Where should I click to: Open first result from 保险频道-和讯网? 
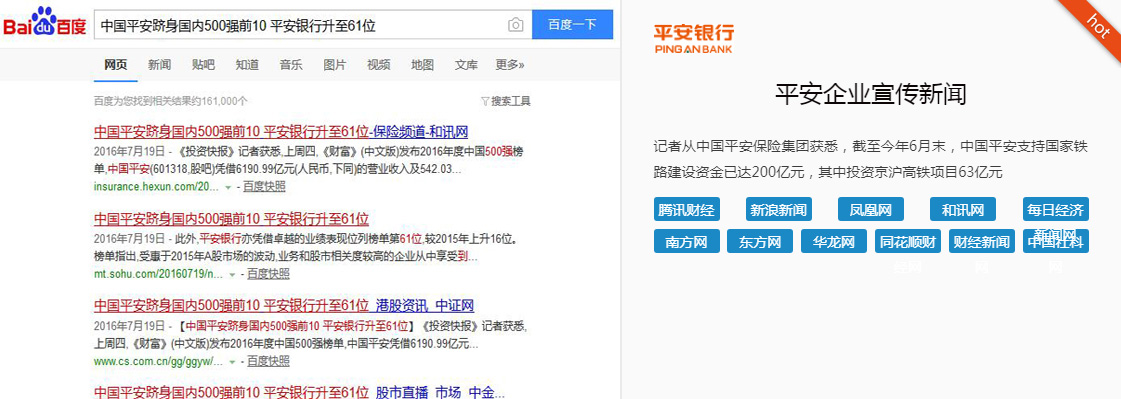pos(281,132)
